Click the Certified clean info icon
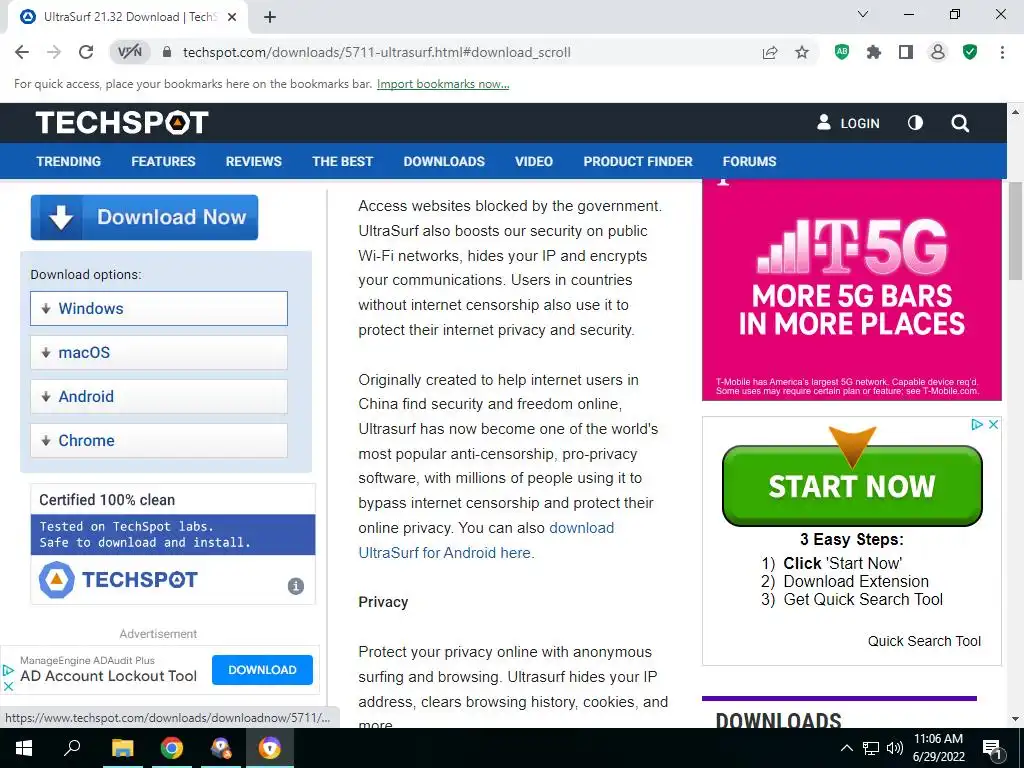The width and height of the screenshot is (1024, 768). 296,586
